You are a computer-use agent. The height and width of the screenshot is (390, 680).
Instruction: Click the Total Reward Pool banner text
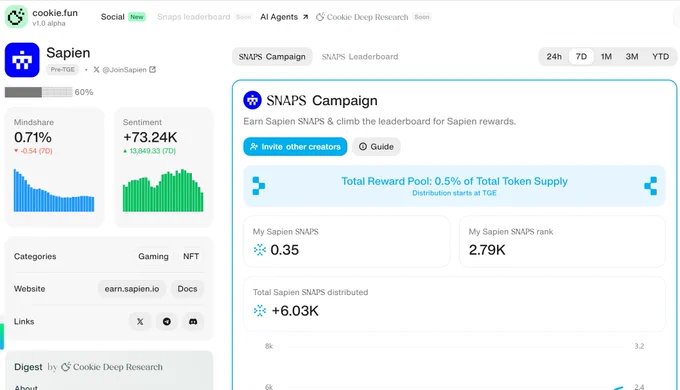(x=454, y=181)
